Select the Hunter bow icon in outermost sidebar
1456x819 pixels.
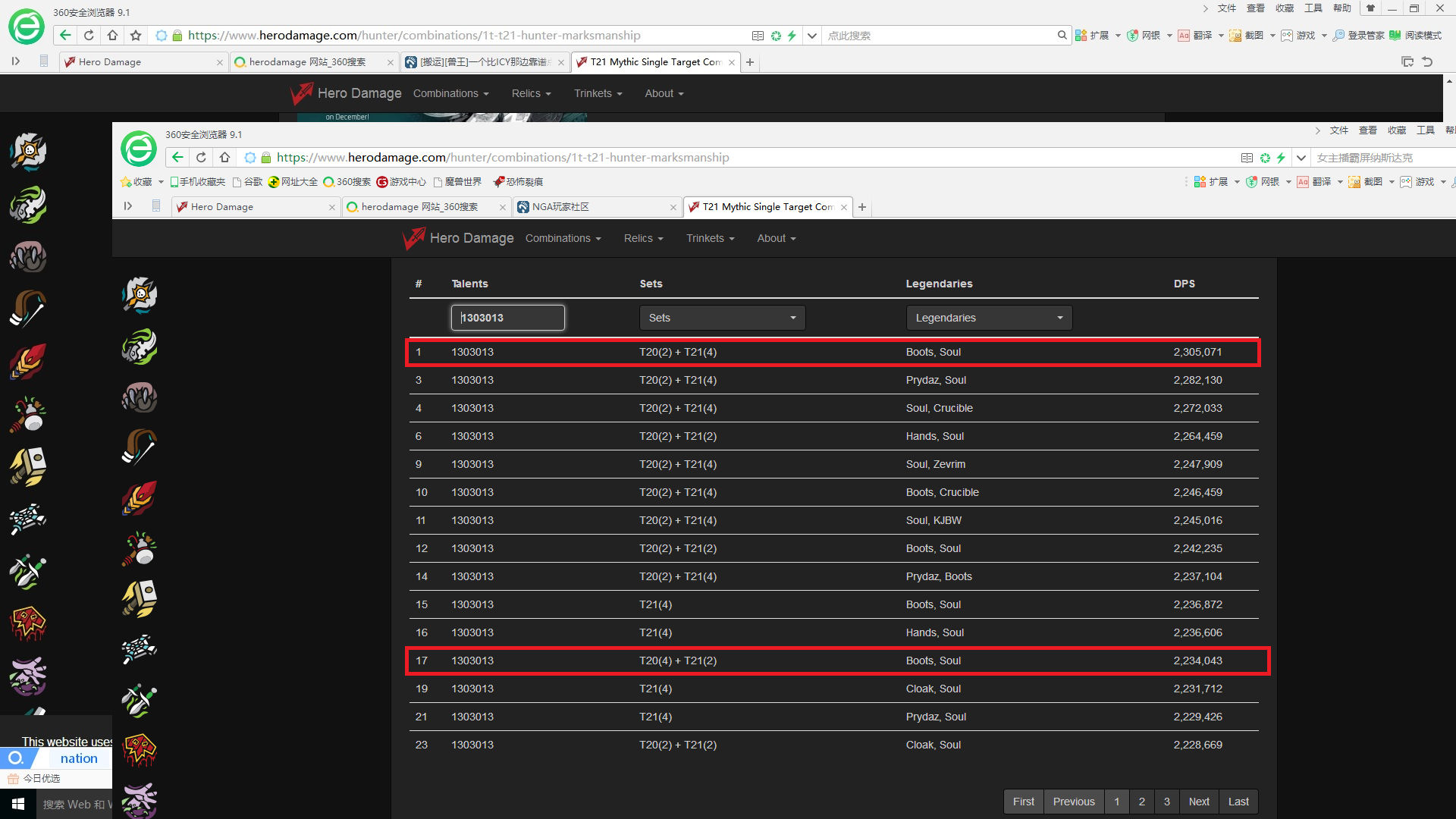[28, 309]
